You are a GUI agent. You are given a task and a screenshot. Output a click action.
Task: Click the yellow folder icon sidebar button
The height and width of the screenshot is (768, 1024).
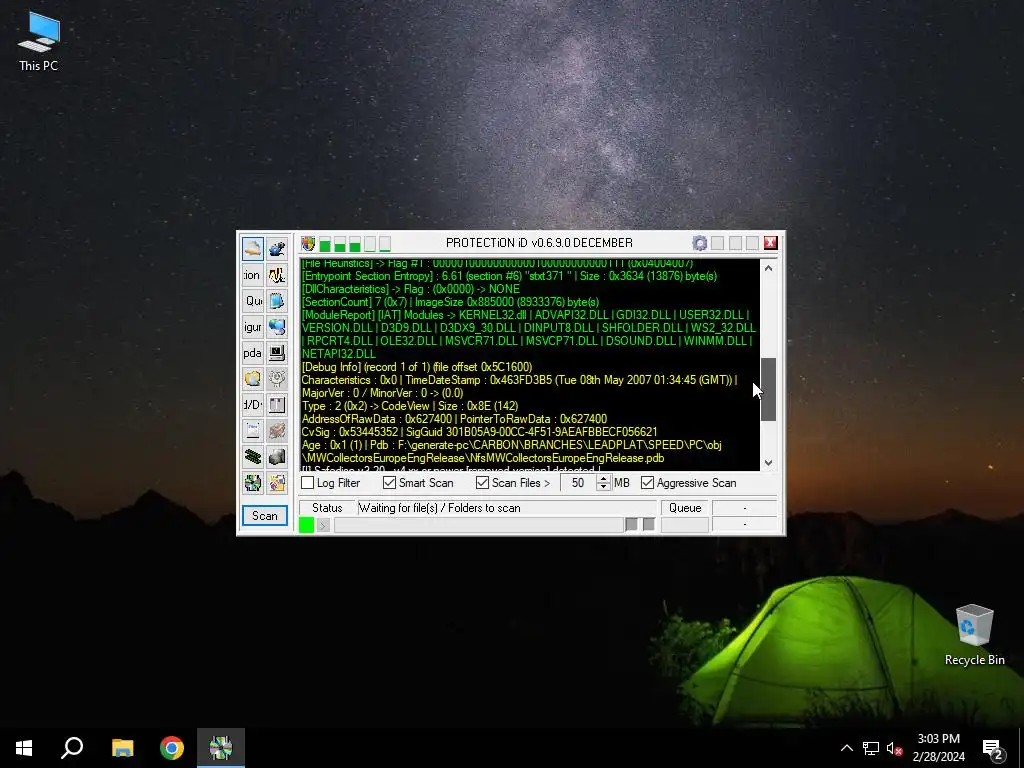click(253, 379)
